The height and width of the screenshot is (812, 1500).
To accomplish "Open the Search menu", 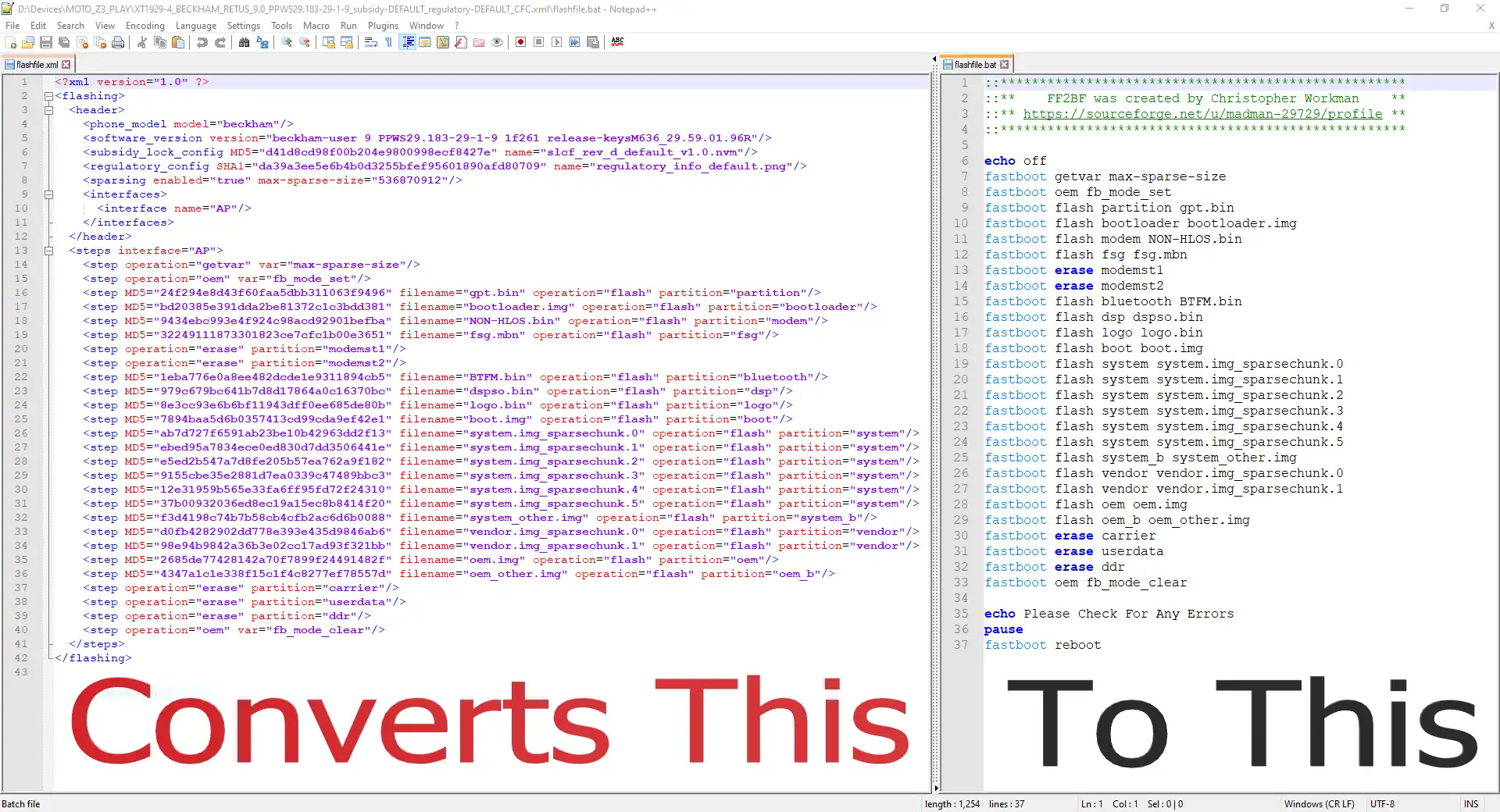I will (x=70, y=26).
